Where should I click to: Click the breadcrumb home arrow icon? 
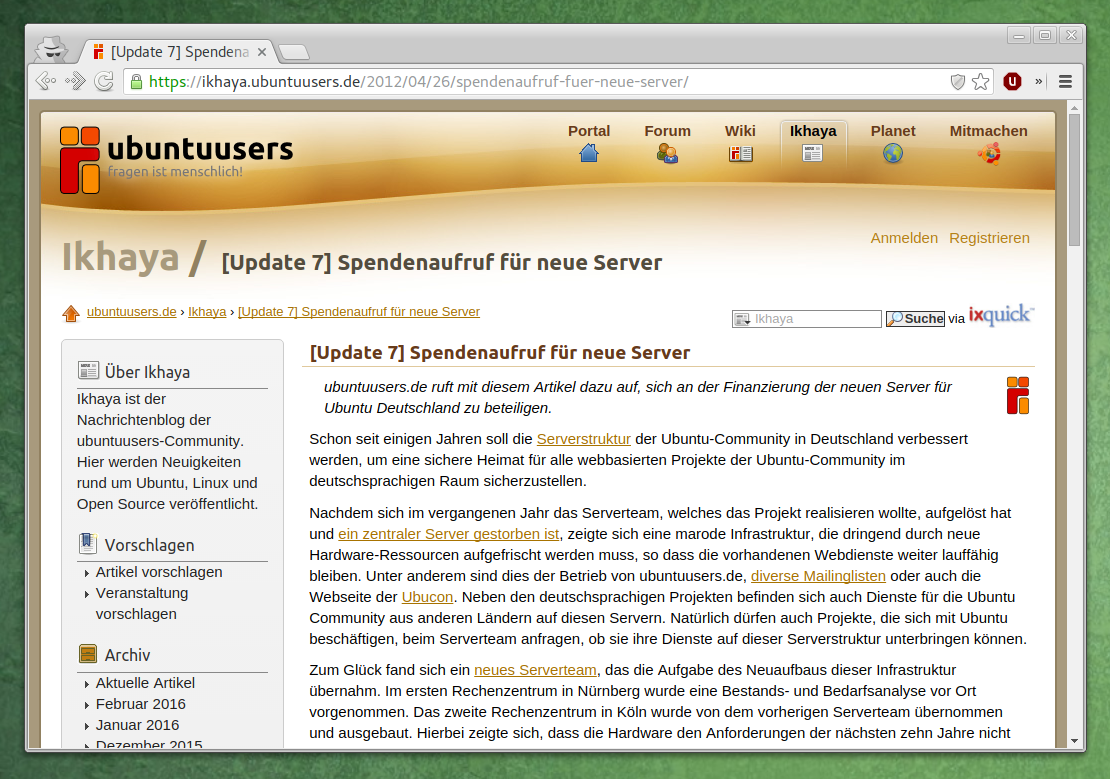pos(71,313)
